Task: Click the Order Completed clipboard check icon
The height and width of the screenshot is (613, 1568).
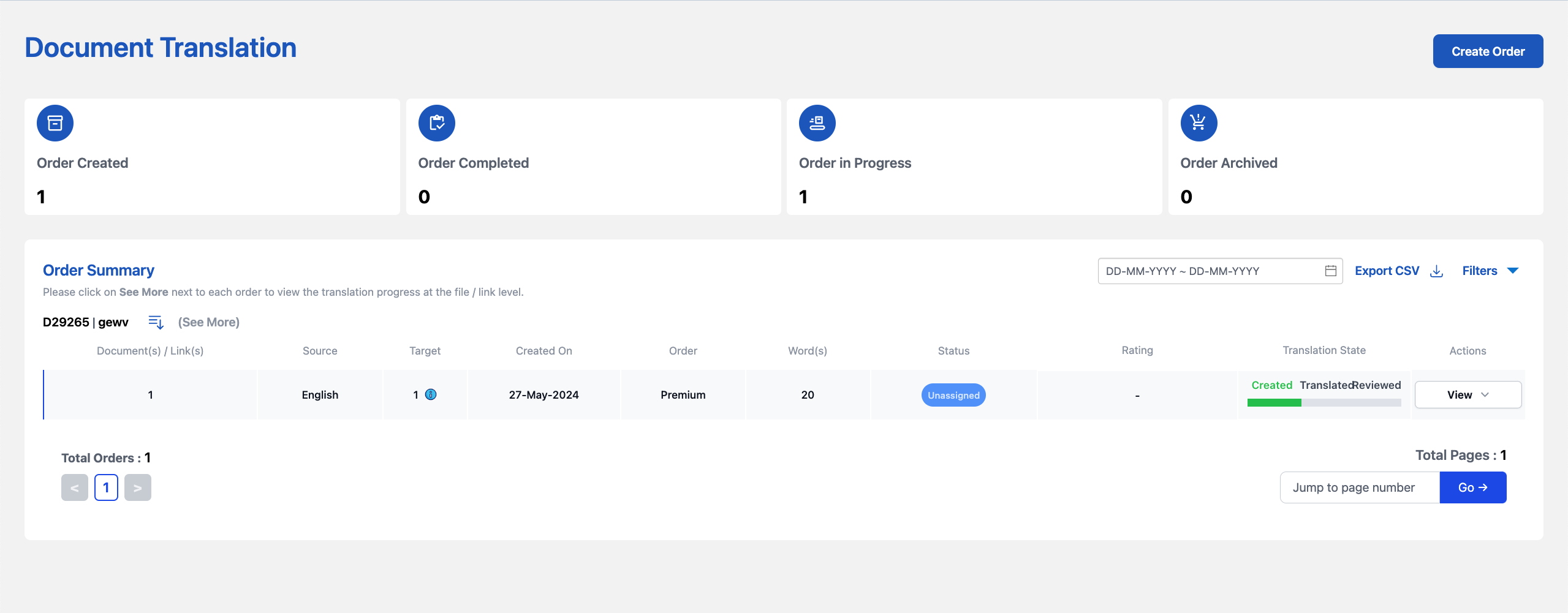Action: (x=437, y=123)
